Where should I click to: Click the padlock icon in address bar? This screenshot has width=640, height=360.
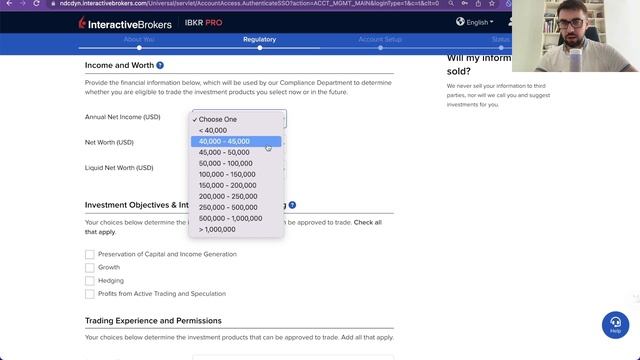click(53, 4)
